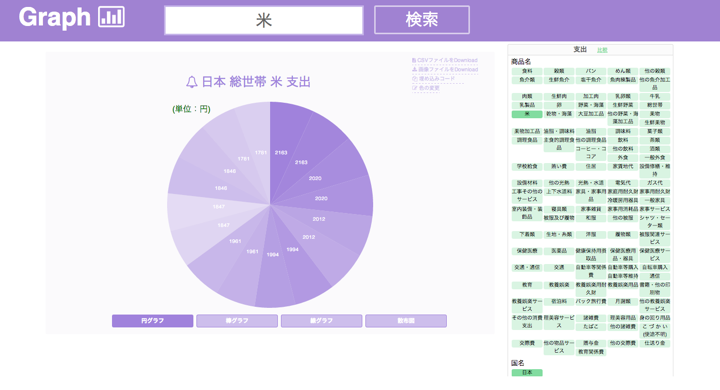Select the 生鮮魚介 tag
720x390 pixels.
pyautogui.click(x=559, y=80)
